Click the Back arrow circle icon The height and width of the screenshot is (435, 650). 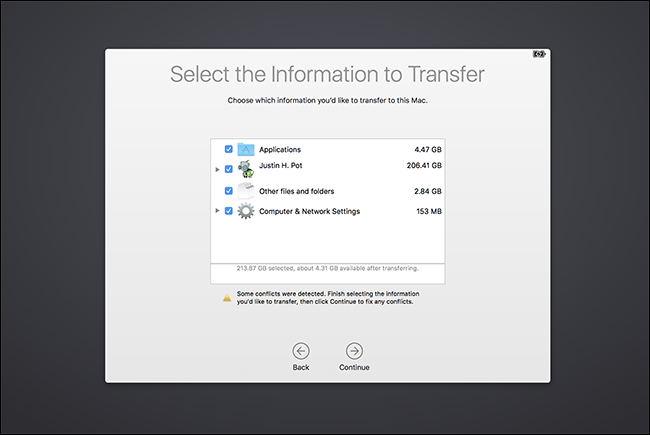(x=301, y=351)
